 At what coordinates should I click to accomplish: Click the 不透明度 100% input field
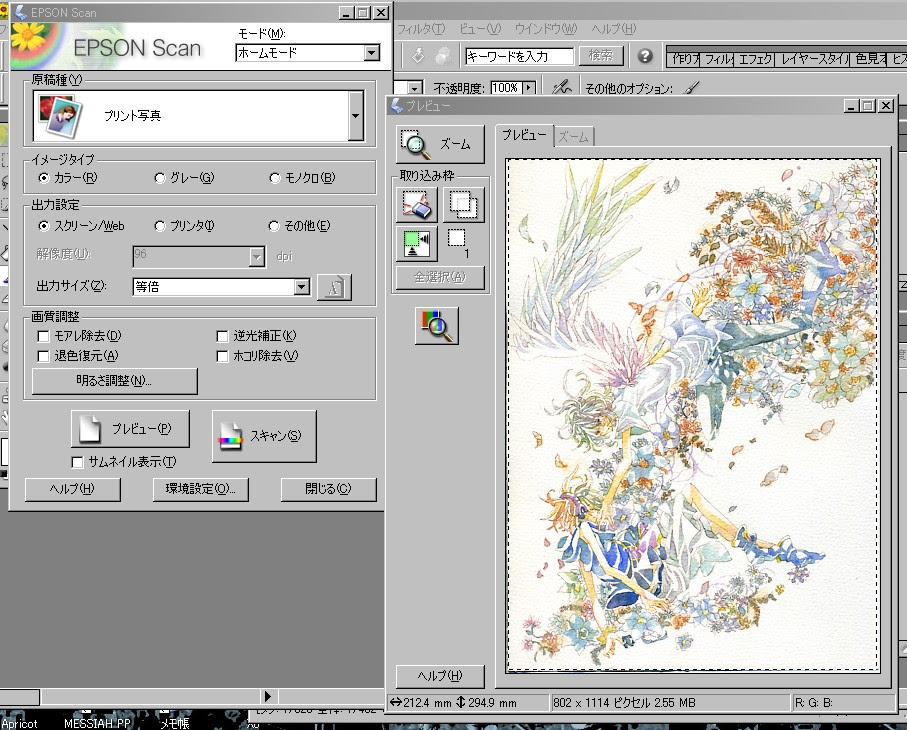(506, 88)
